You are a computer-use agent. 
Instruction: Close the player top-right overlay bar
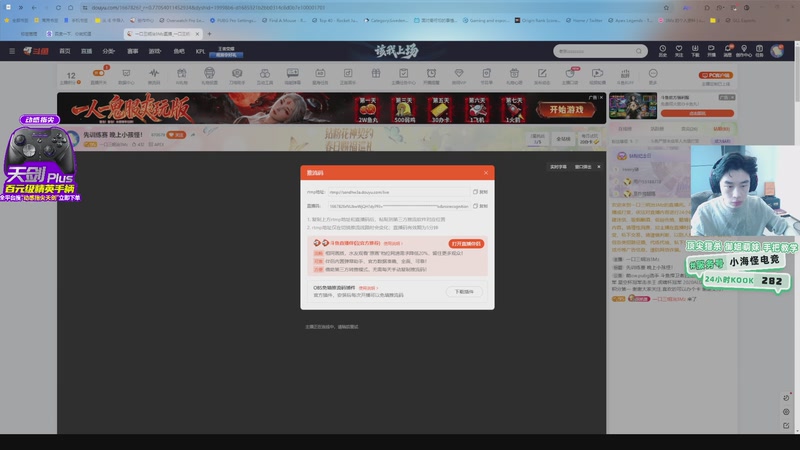[x=599, y=167]
